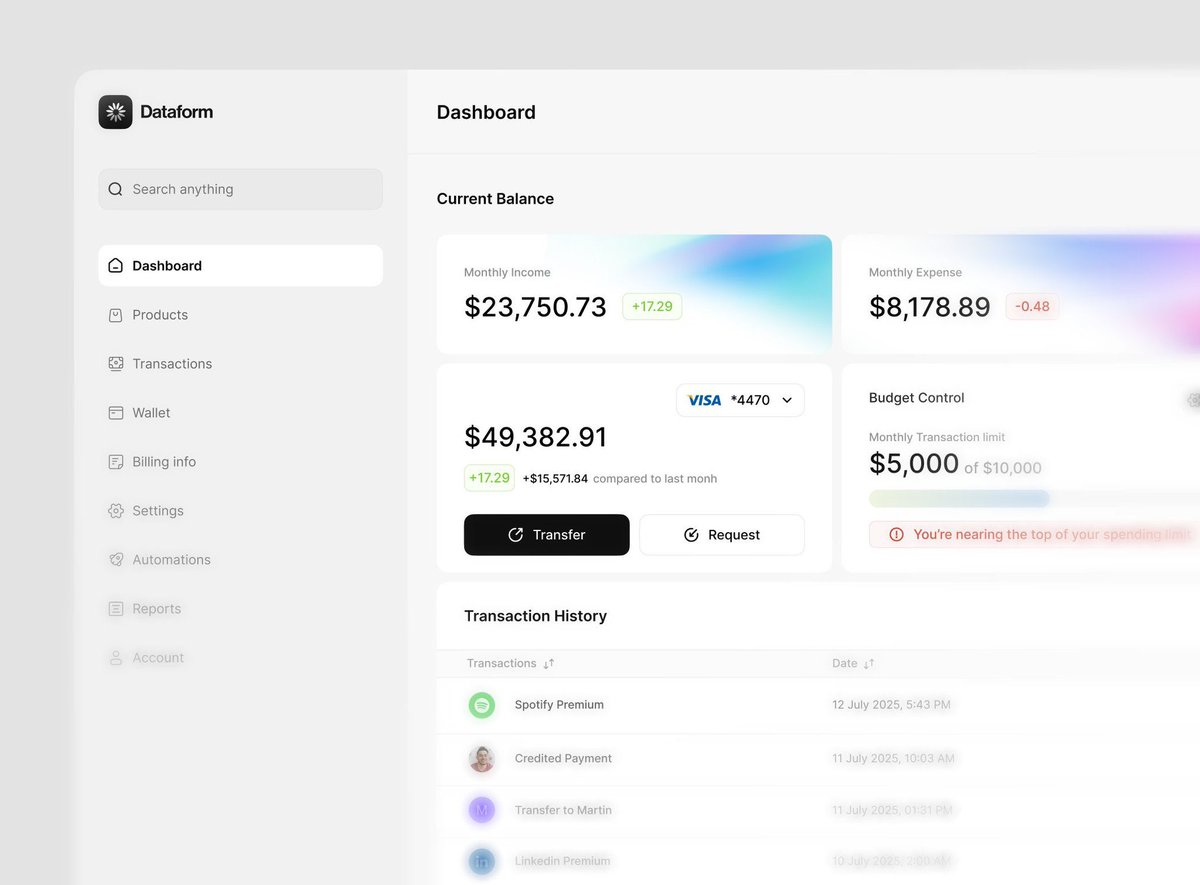Click the Transactions sidebar icon
Image resolution: width=1200 pixels, height=885 pixels.
(115, 364)
